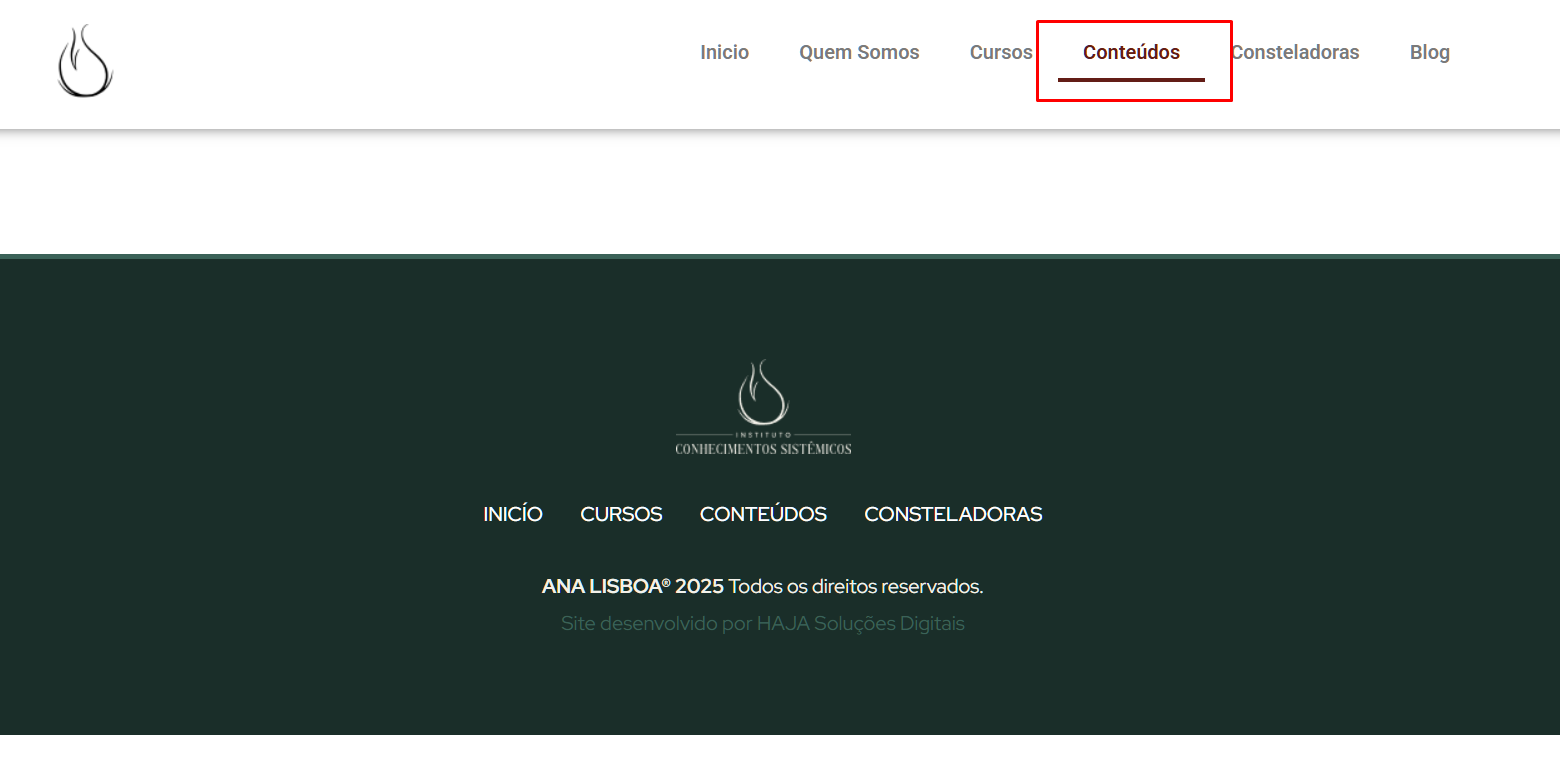Select Cursos in the header navigation
The width and height of the screenshot is (1560, 758).
click(1000, 52)
